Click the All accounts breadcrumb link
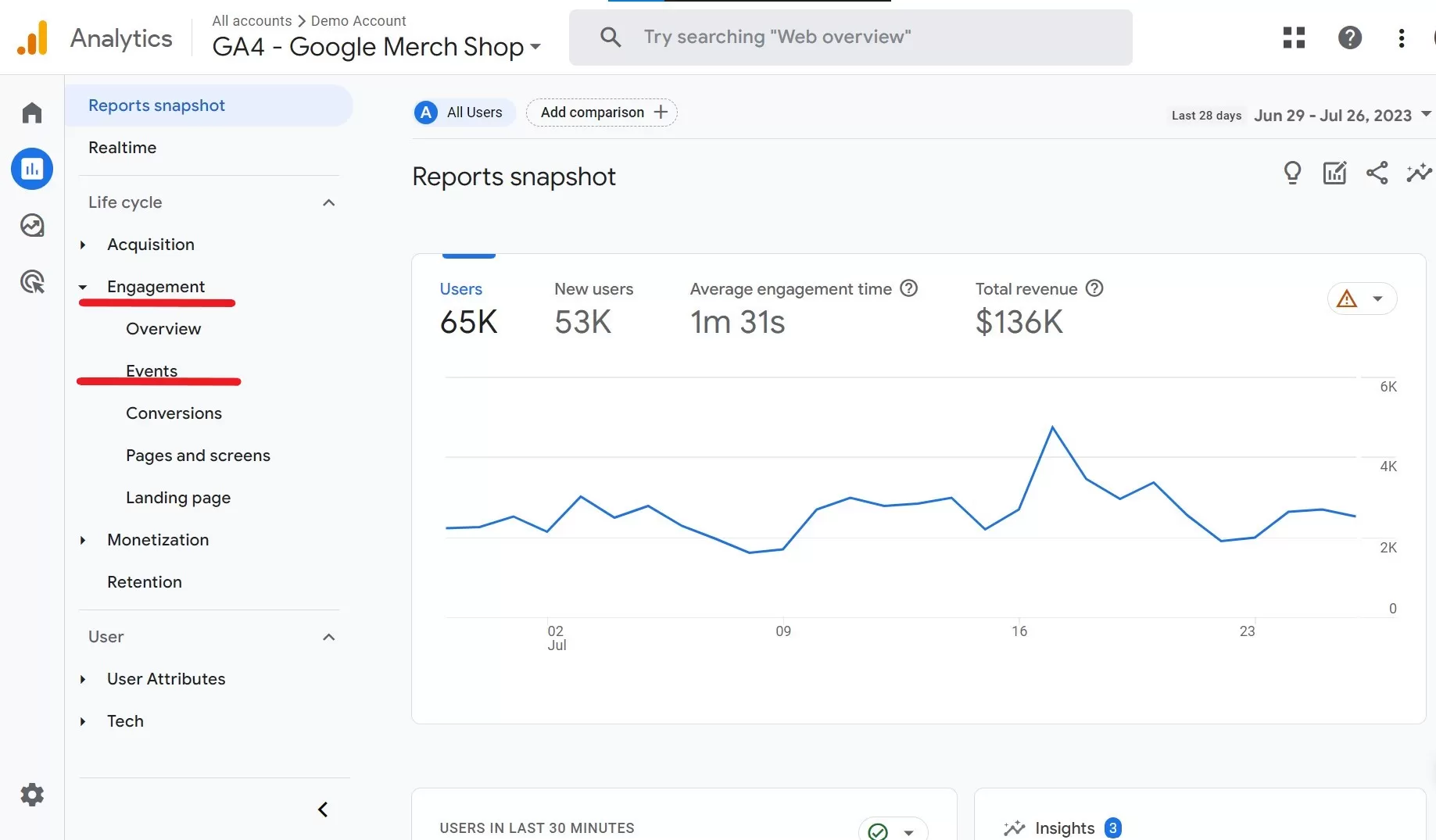The height and width of the screenshot is (840, 1436). point(252,20)
